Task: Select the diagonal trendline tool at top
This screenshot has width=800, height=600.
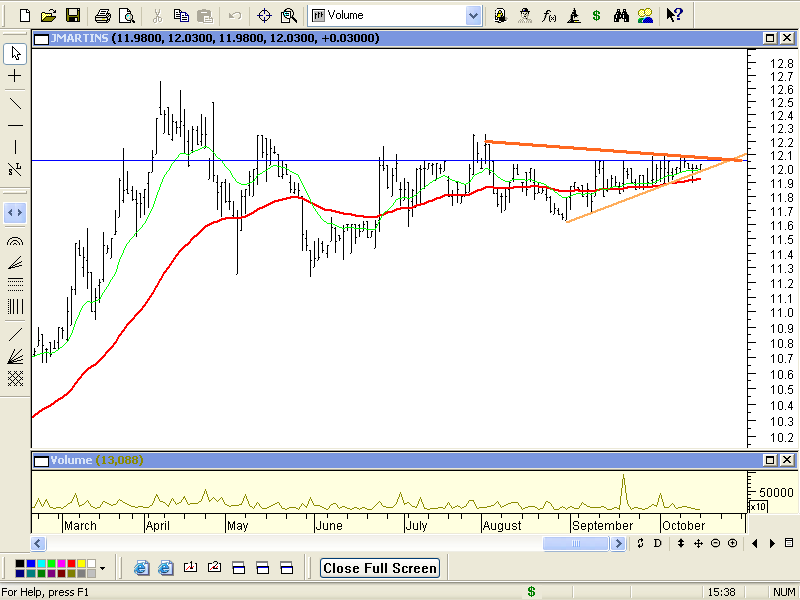Action: [15, 104]
